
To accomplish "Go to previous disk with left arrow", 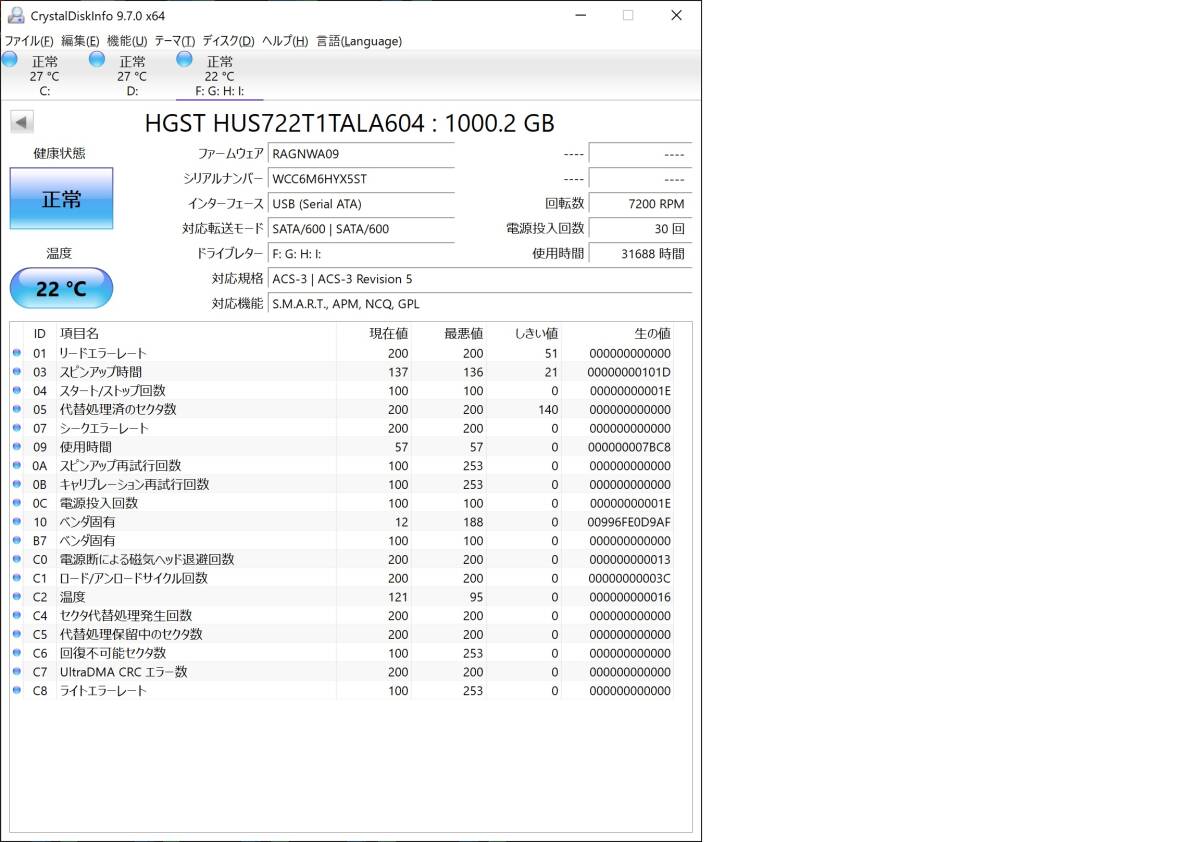I will coord(22,122).
